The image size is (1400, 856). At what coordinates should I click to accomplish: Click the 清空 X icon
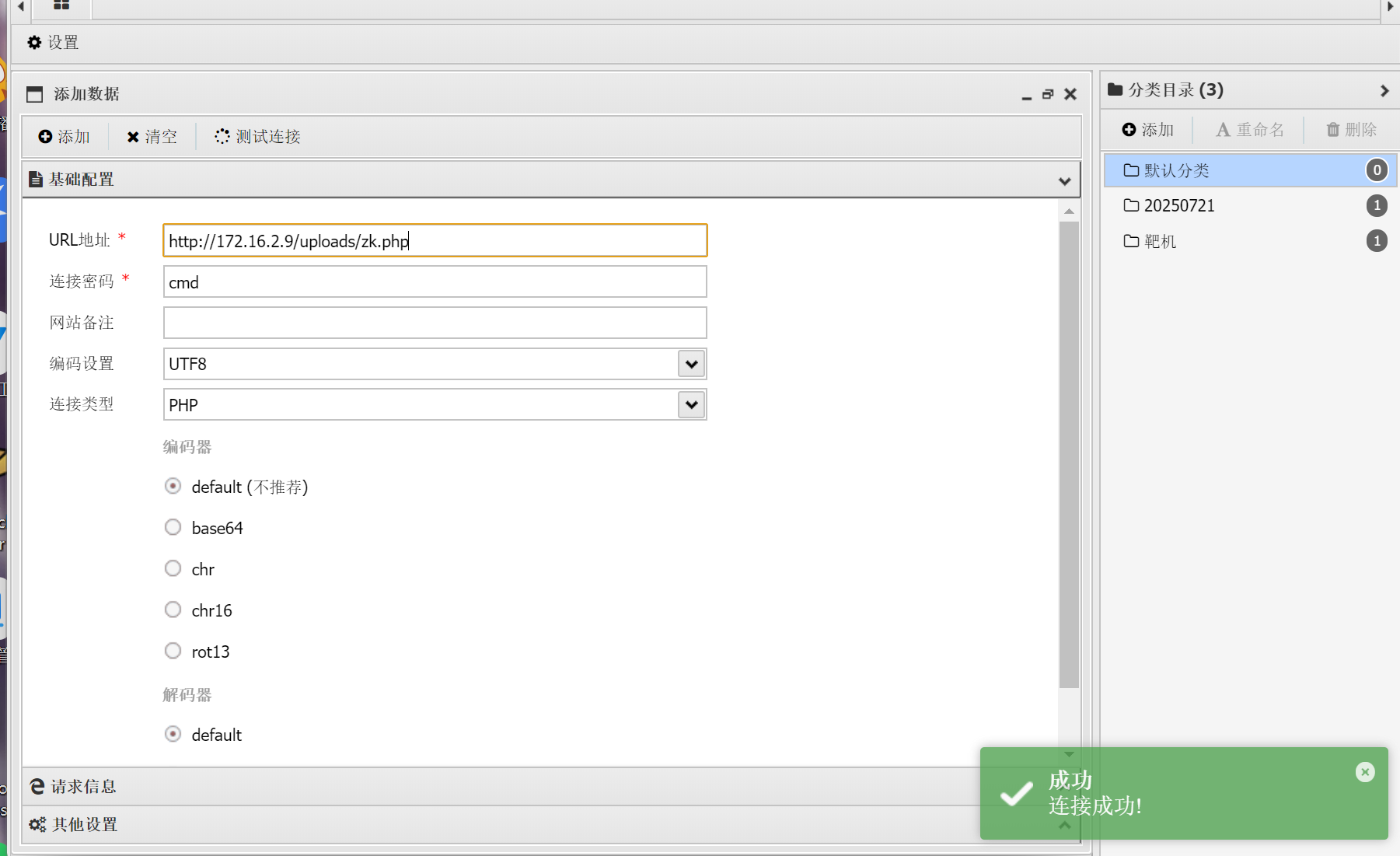(x=133, y=138)
